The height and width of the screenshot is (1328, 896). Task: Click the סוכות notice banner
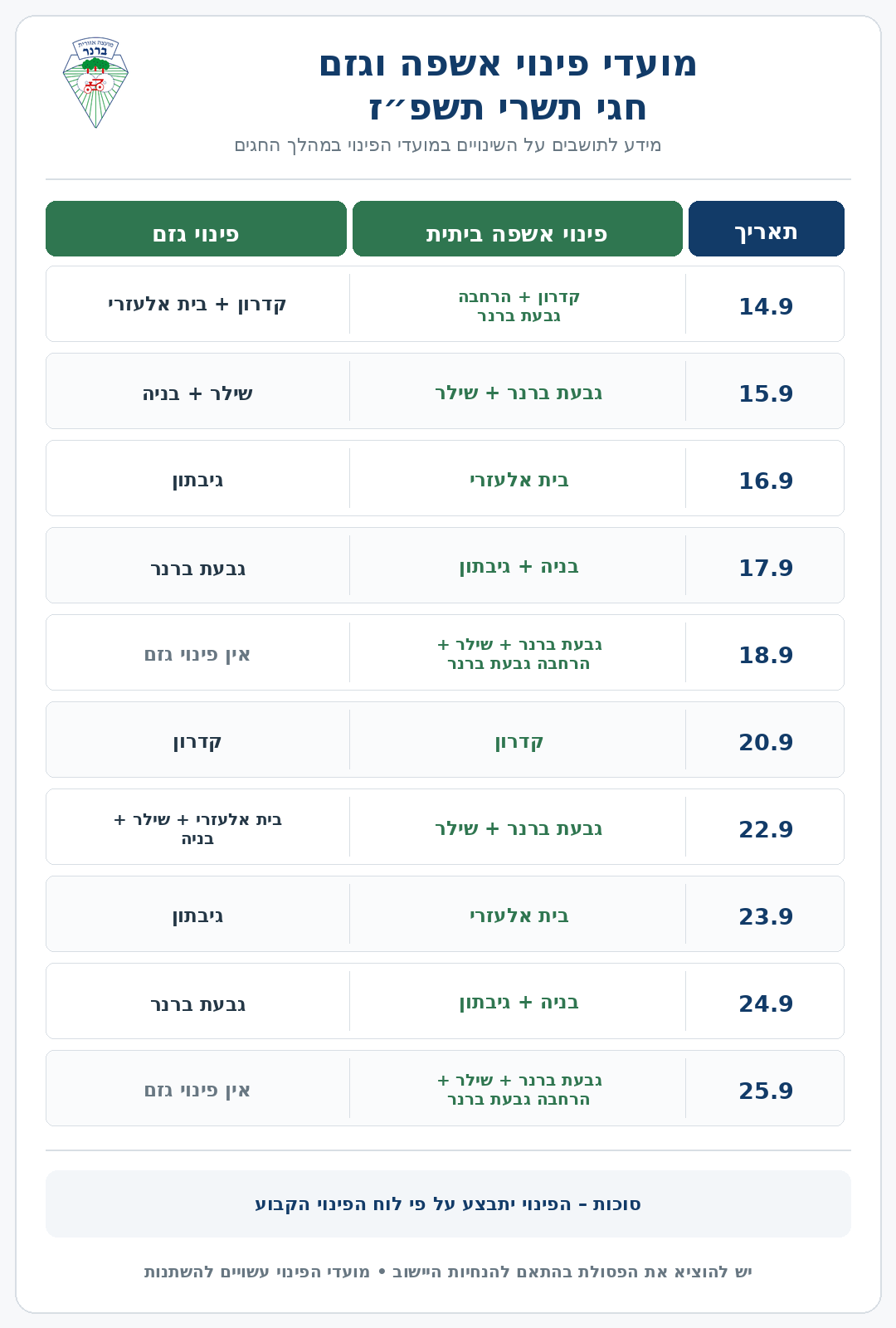(x=448, y=1204)
